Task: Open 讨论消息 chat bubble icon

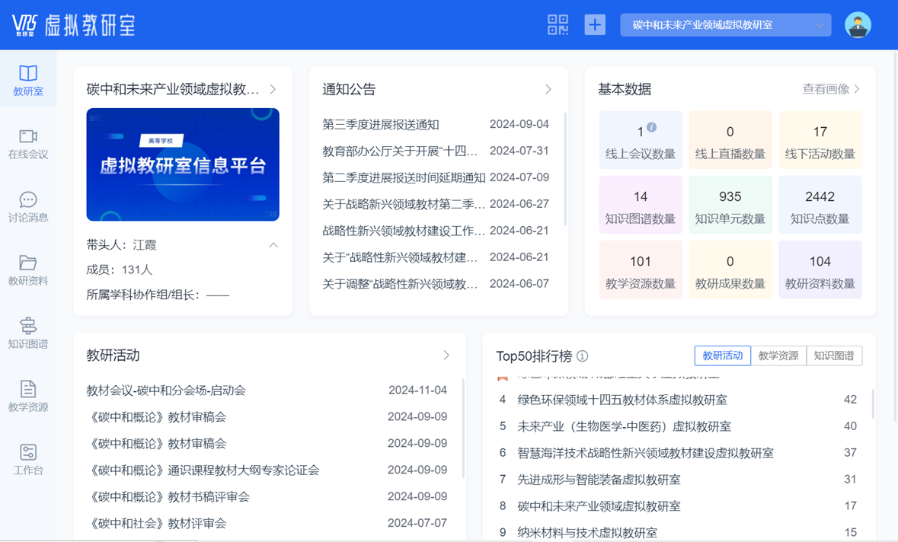Action: 28,200
